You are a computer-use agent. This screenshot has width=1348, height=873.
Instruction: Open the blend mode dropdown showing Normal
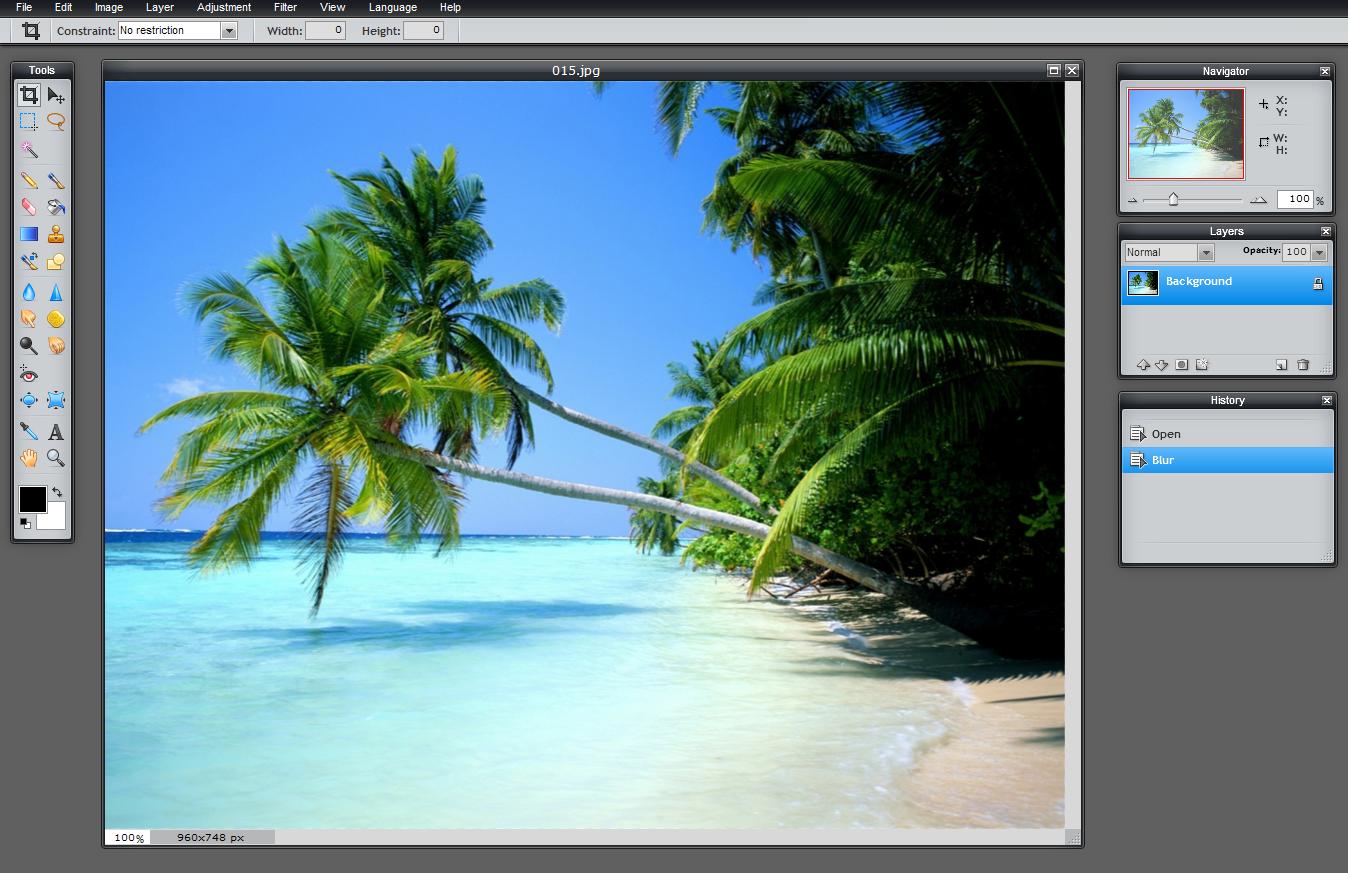tap(1205, 252)
